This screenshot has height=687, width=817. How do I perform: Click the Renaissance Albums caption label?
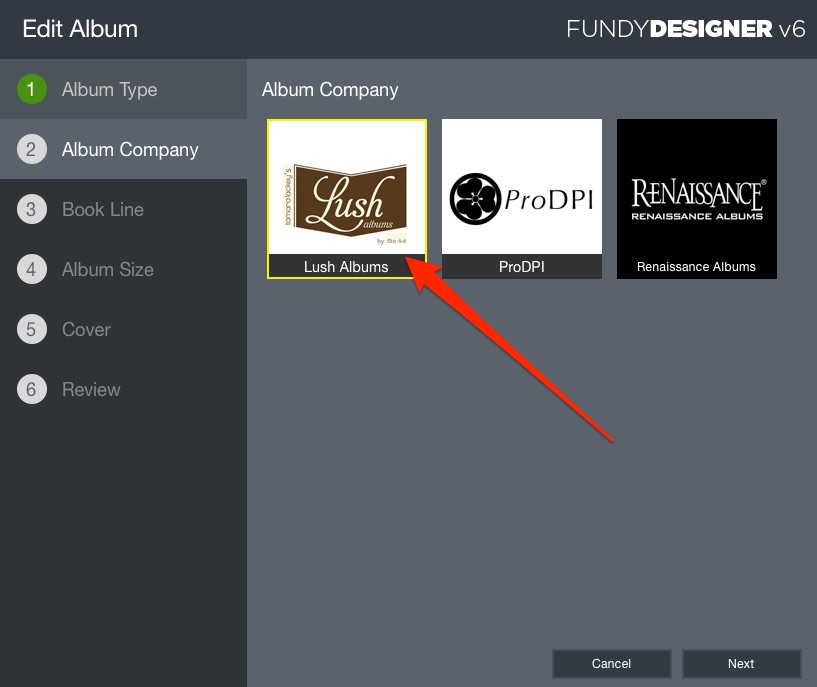tap(696, 267)
